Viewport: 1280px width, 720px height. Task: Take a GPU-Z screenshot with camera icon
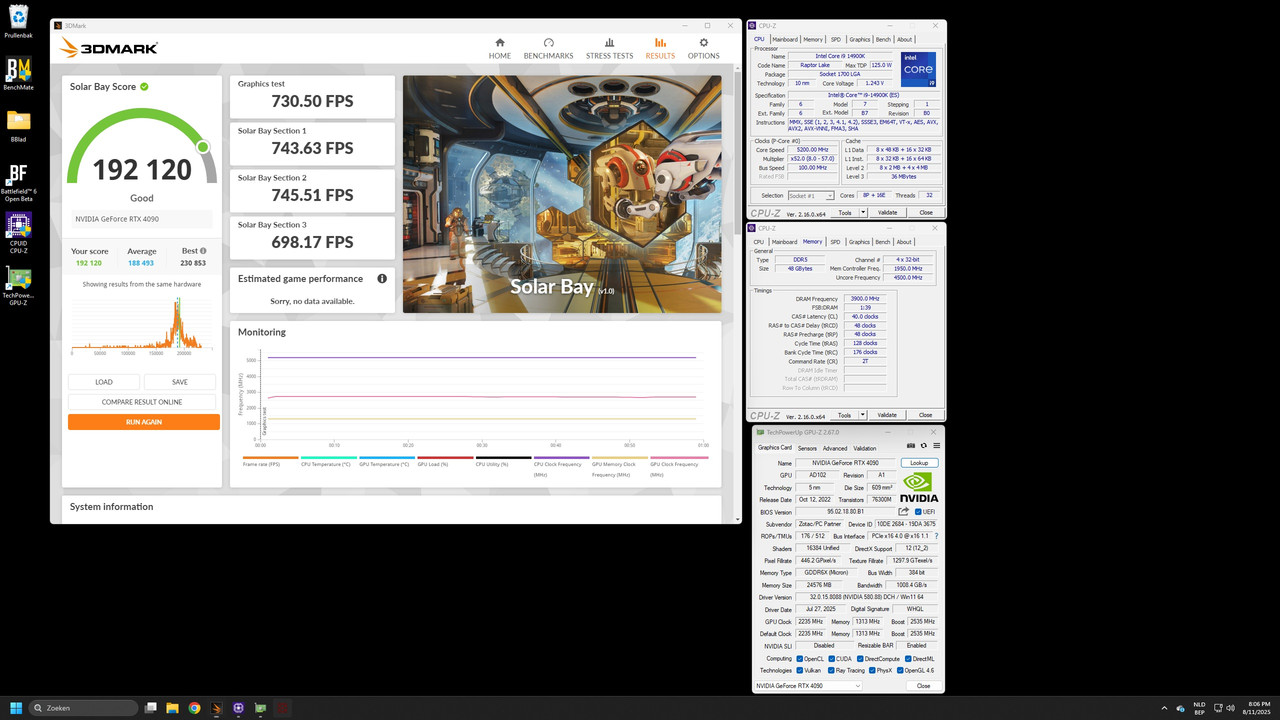[x=911, y=446]
